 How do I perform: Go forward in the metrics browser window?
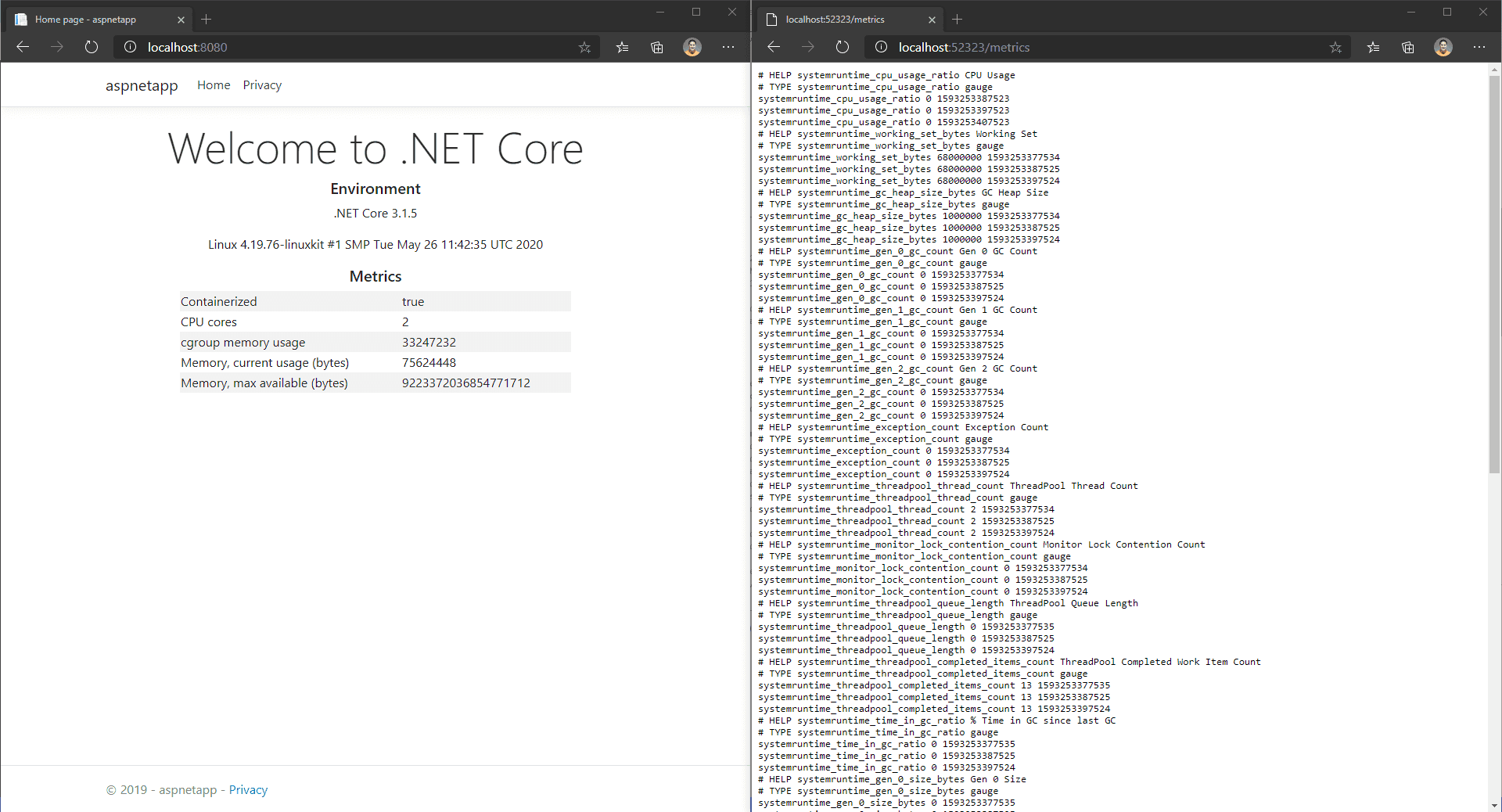tap(808, 47)
